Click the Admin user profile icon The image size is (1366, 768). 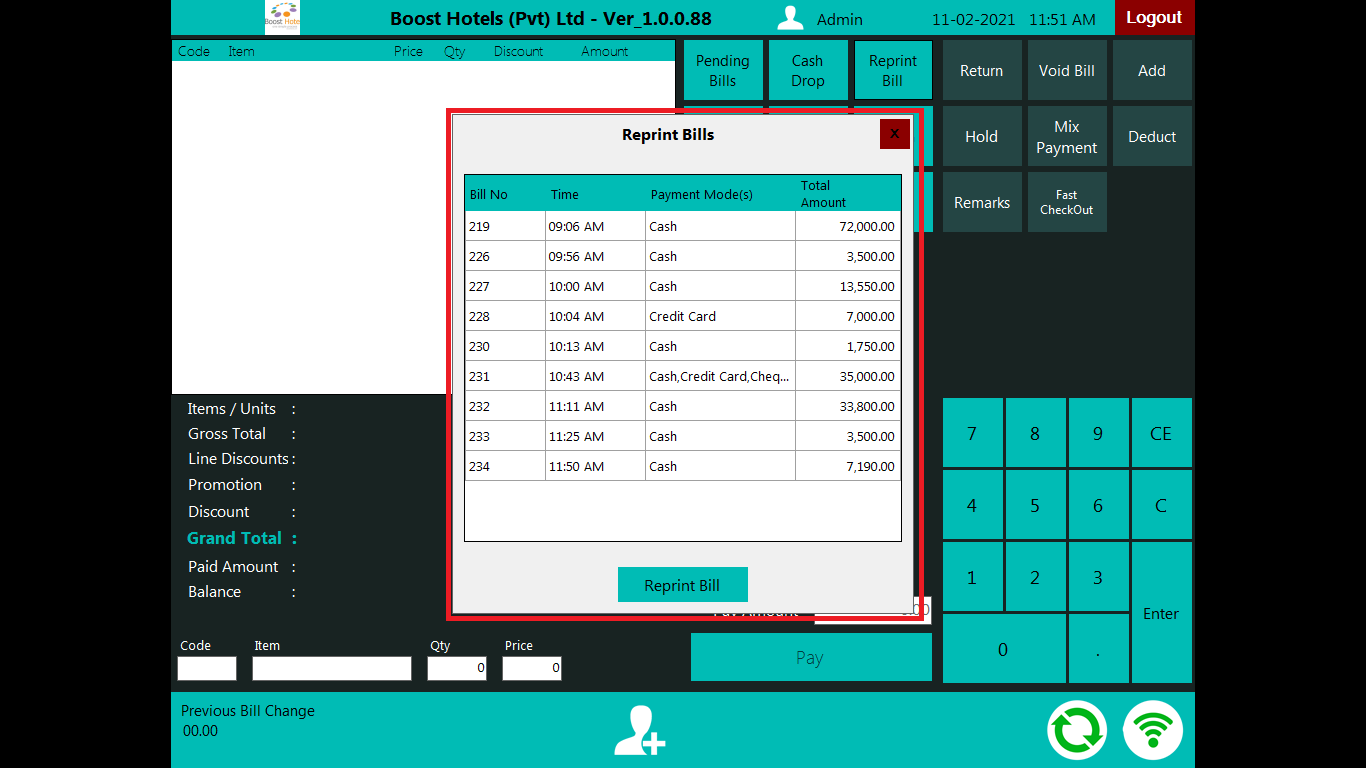791,19
